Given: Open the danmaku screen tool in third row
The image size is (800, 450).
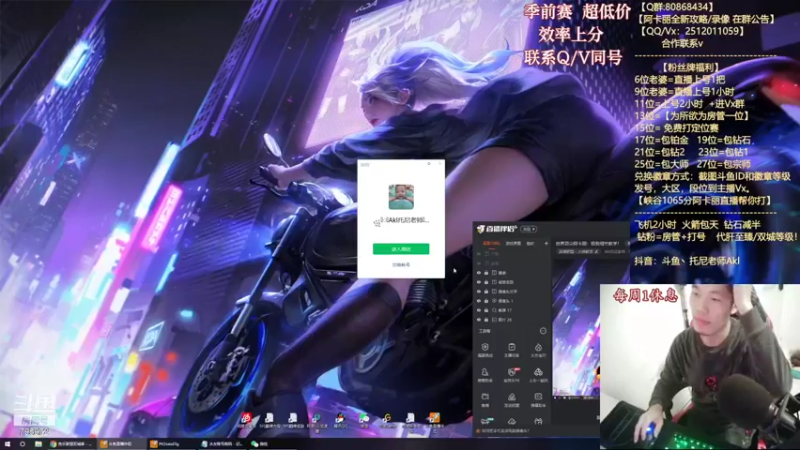Looking at the screenshot, I should (x=538, y=399).
